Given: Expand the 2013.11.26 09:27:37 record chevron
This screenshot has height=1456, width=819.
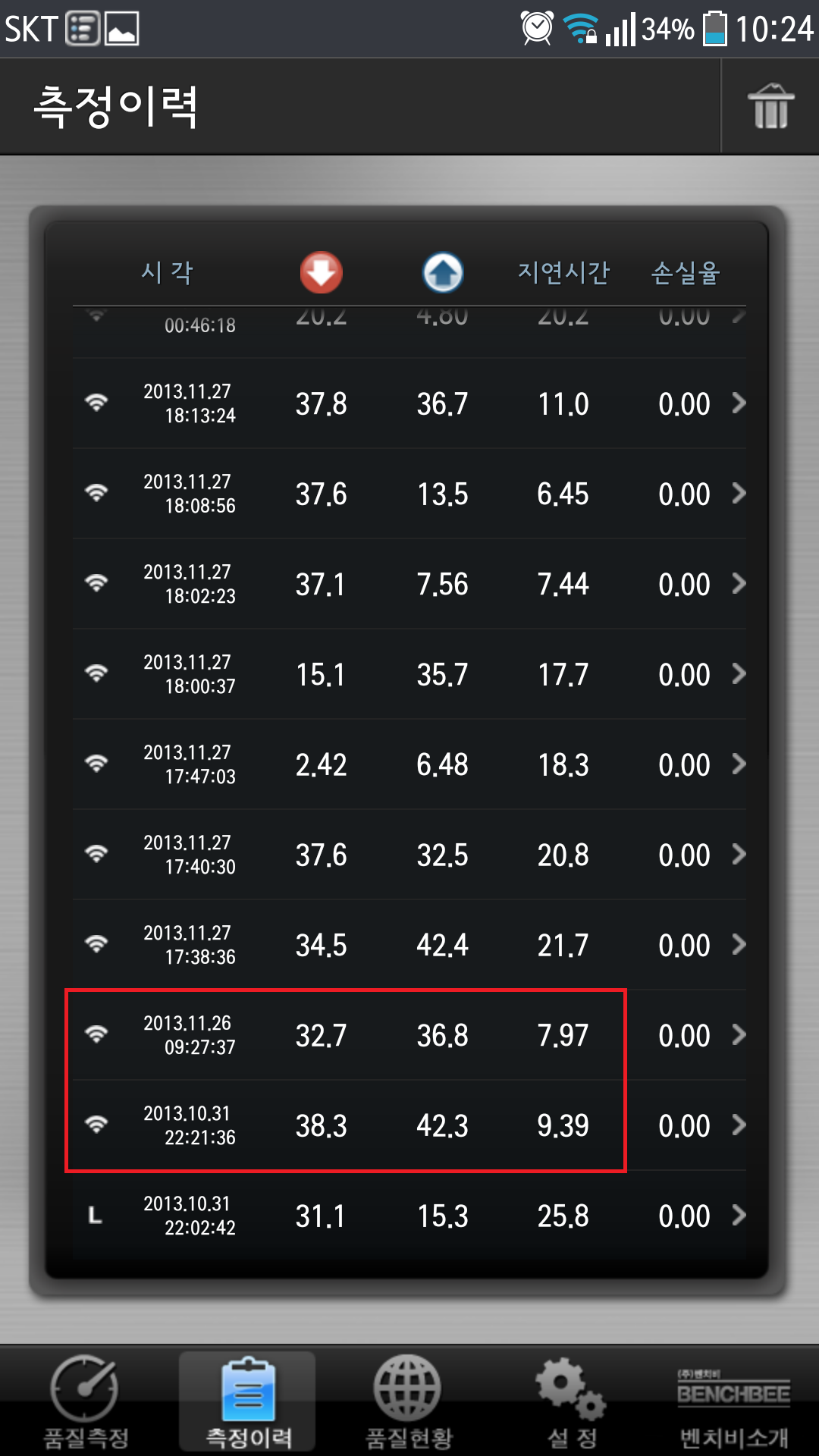Looking at the screenshot, I should click(739, 1035).
